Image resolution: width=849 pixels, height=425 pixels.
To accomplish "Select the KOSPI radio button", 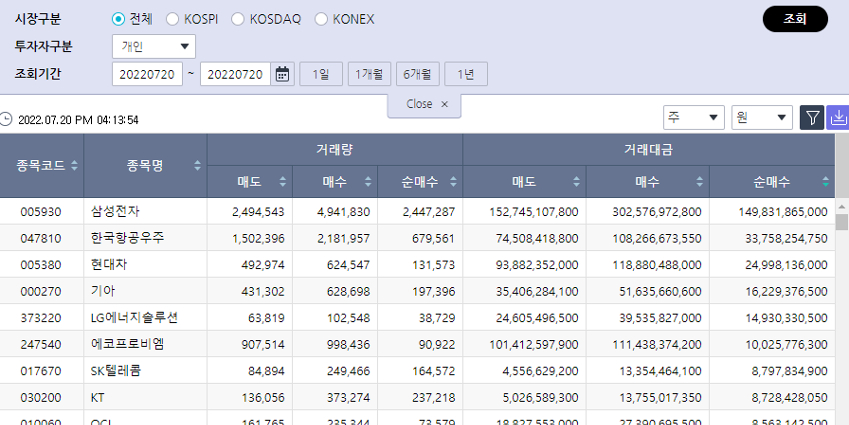I will pos(172,19).
